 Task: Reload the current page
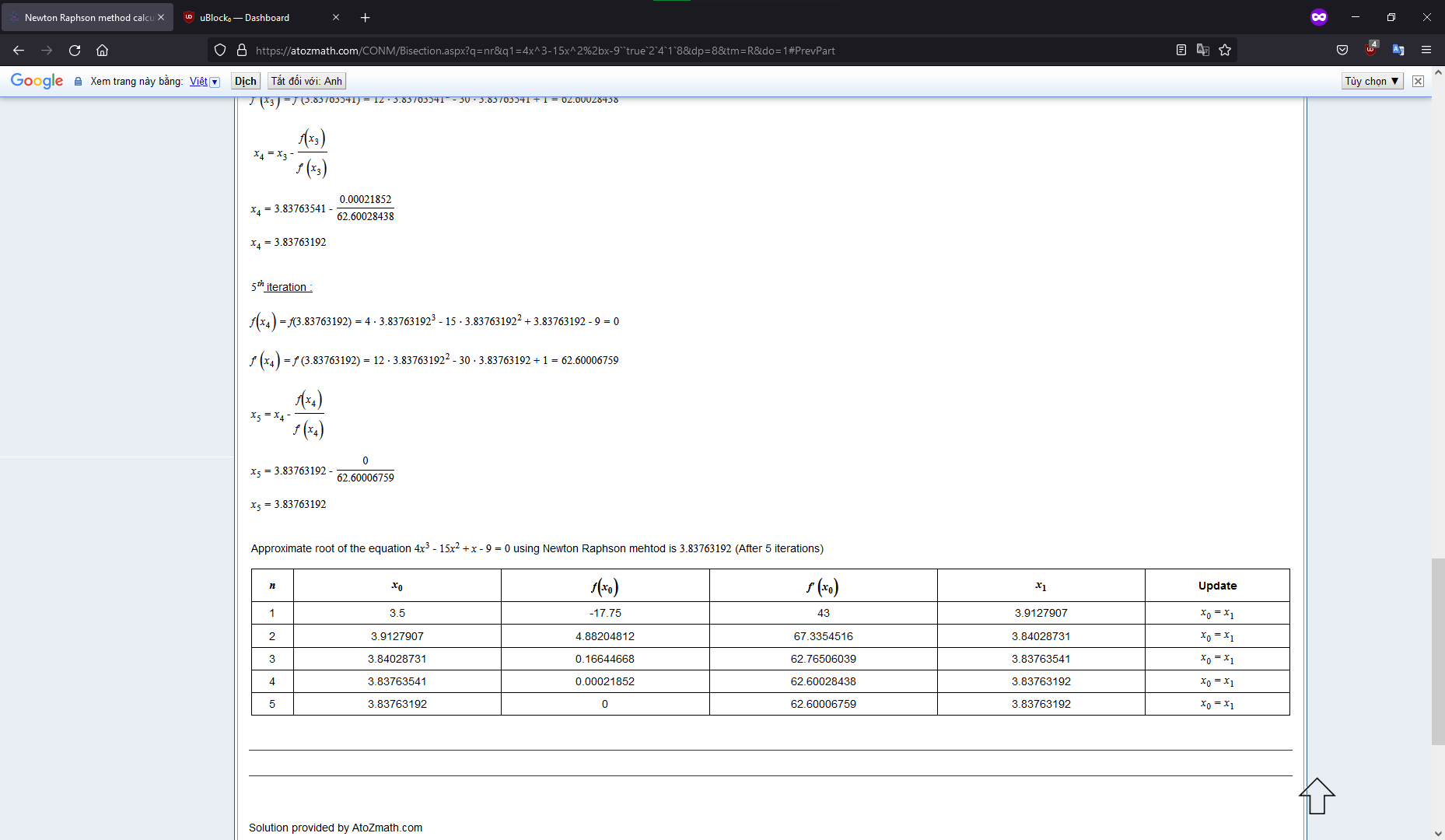click(75, 50)
